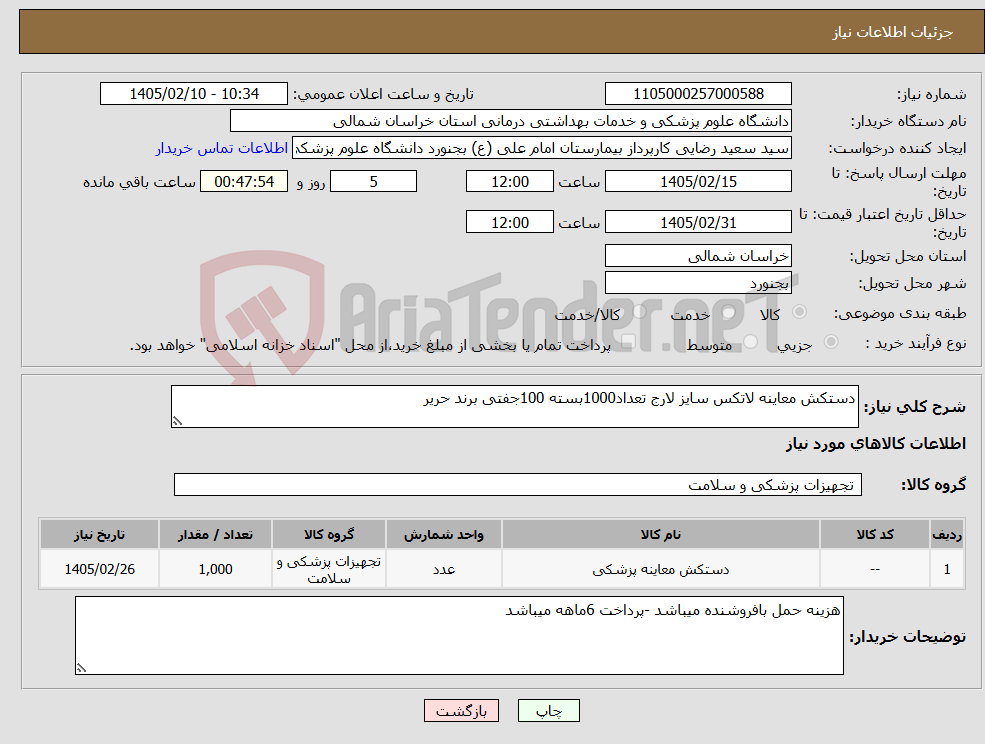Click the ساعت باقی مانده label
Viewport: 985px width, 744px height.
(139, 182)
